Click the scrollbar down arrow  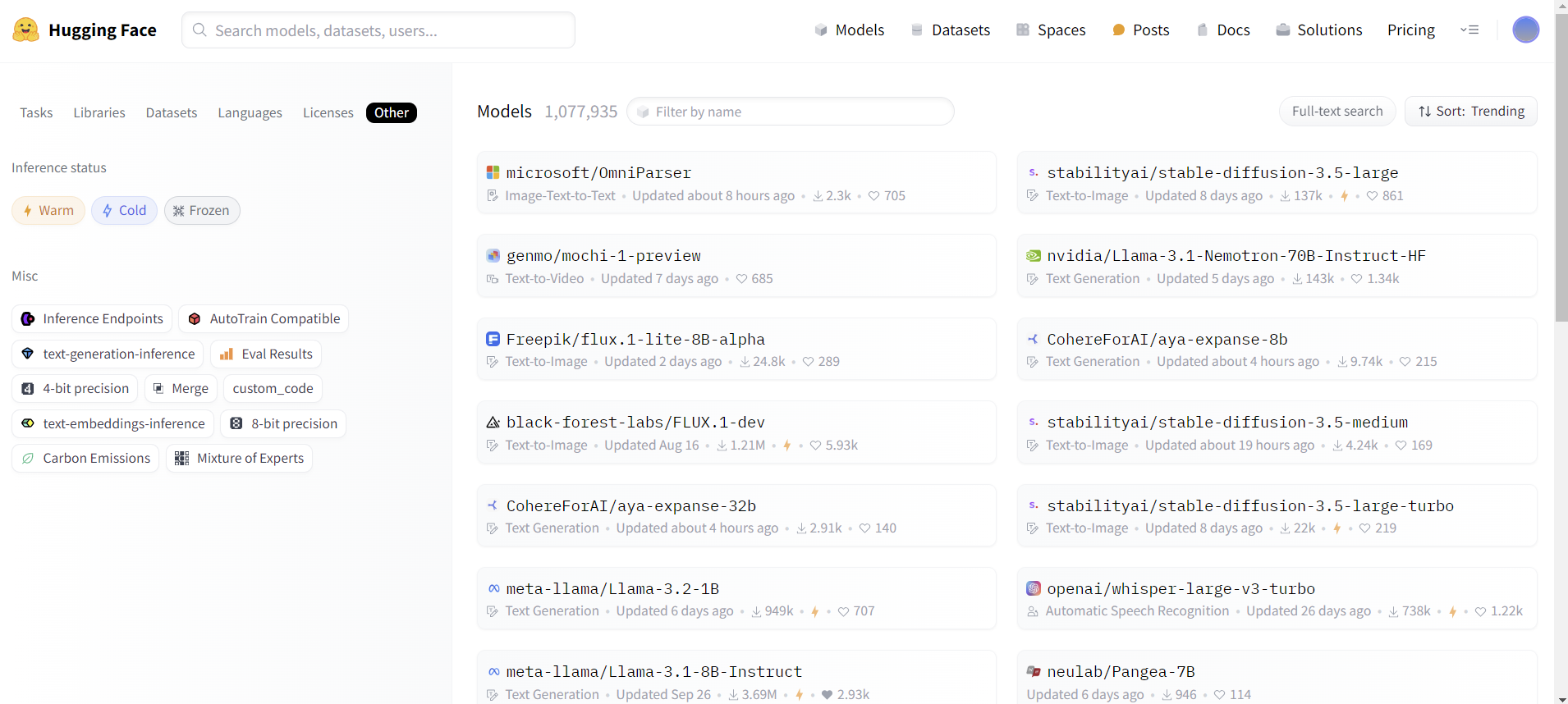pyautogui.click(x=1561, y=698)
